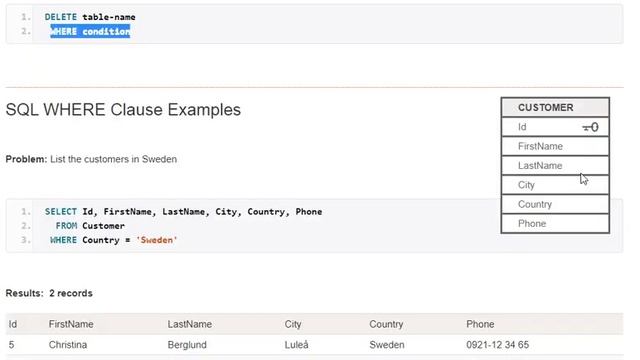The image size is (640, 360).
Task: Click the 'Berglund' cell
Action: coord(187,345)
